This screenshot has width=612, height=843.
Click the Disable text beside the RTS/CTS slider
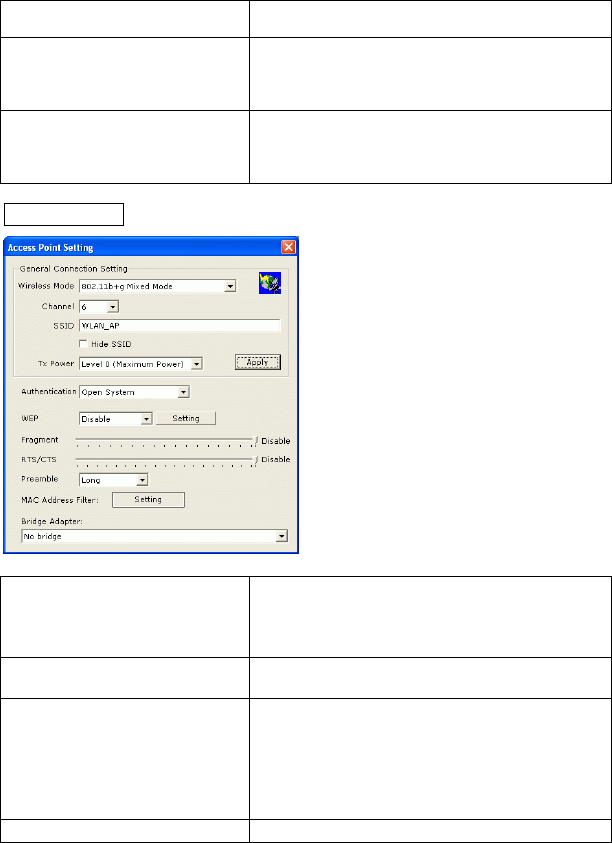[x=276, y=459]
